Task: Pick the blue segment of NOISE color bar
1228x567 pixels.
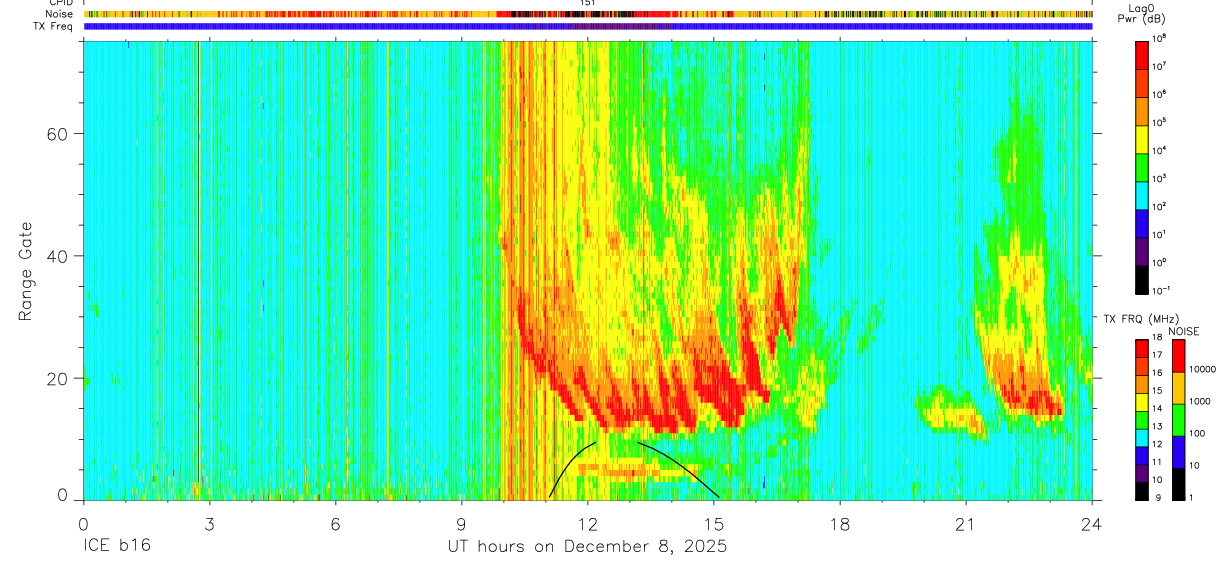Action: click(x=1178, y=451)
